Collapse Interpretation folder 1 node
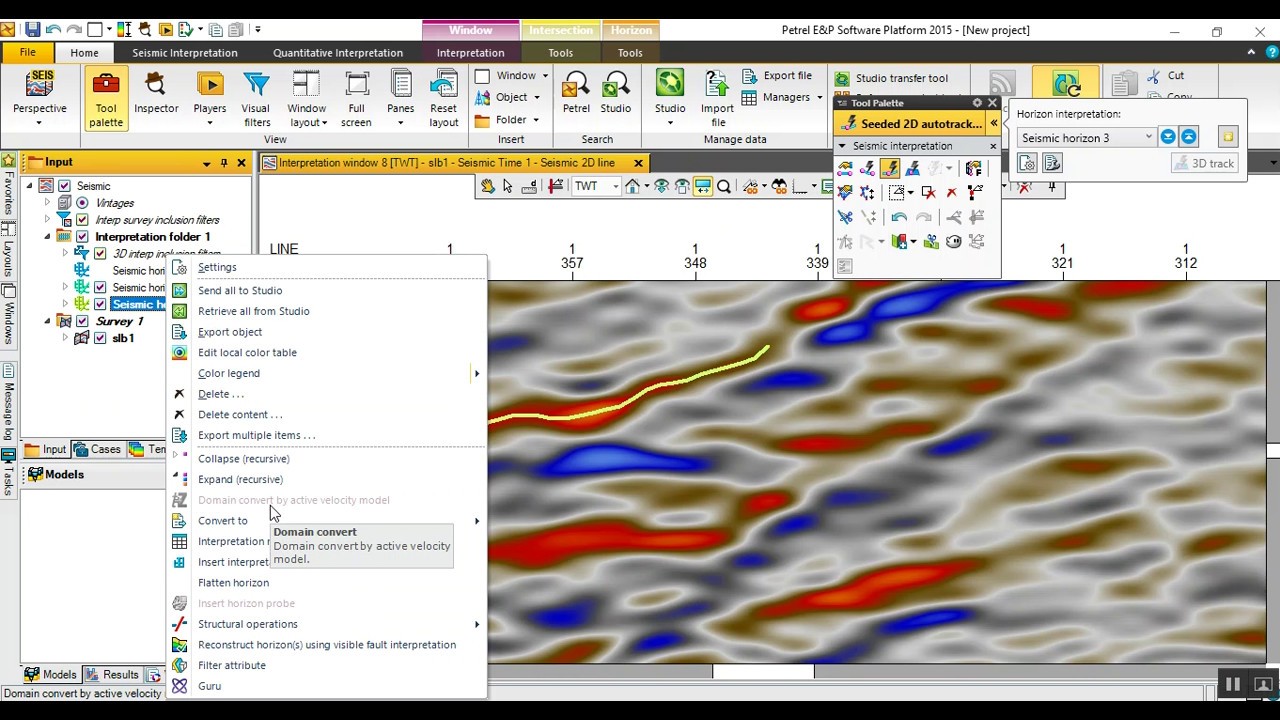 (x=46, y=237)
